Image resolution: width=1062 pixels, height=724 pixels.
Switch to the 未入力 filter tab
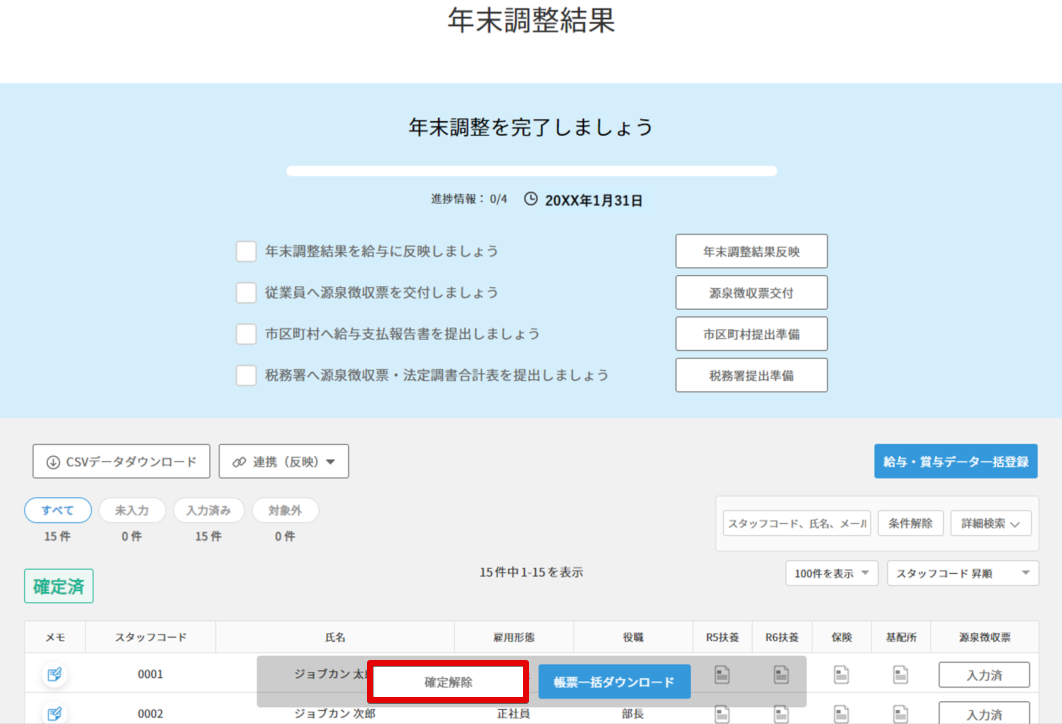coord(132,511)
